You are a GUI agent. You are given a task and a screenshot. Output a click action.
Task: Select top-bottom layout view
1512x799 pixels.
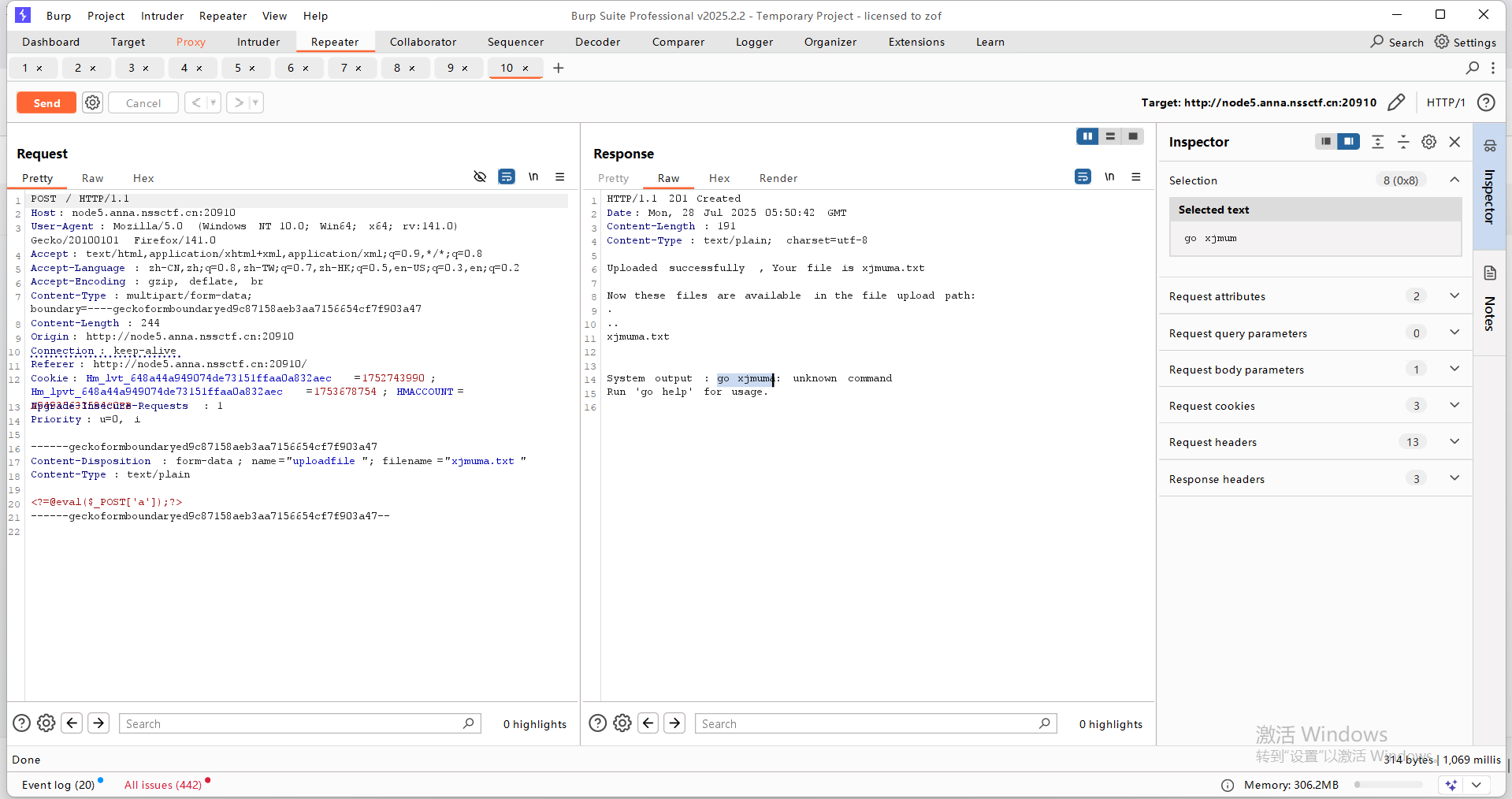pyautogui.click(x=1110, y=136)
